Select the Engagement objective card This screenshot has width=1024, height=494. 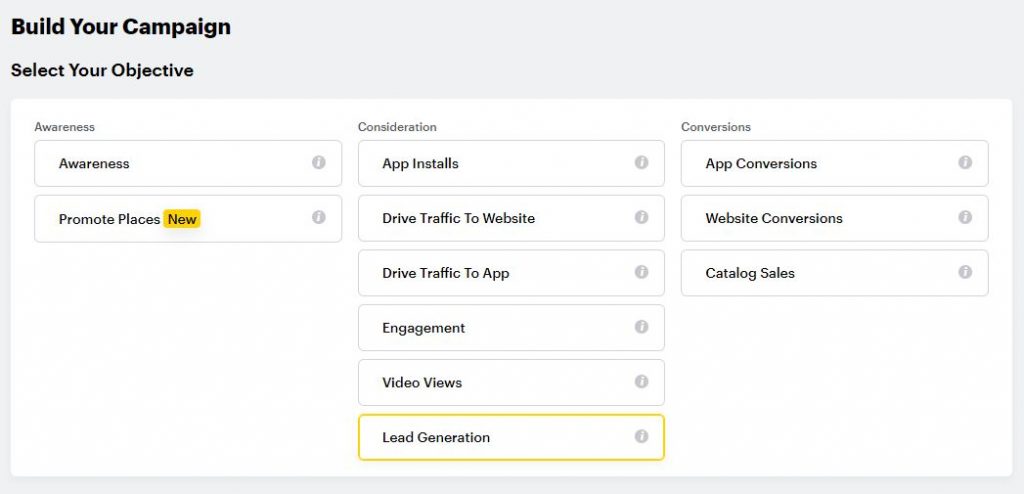[x=511, y=327]
